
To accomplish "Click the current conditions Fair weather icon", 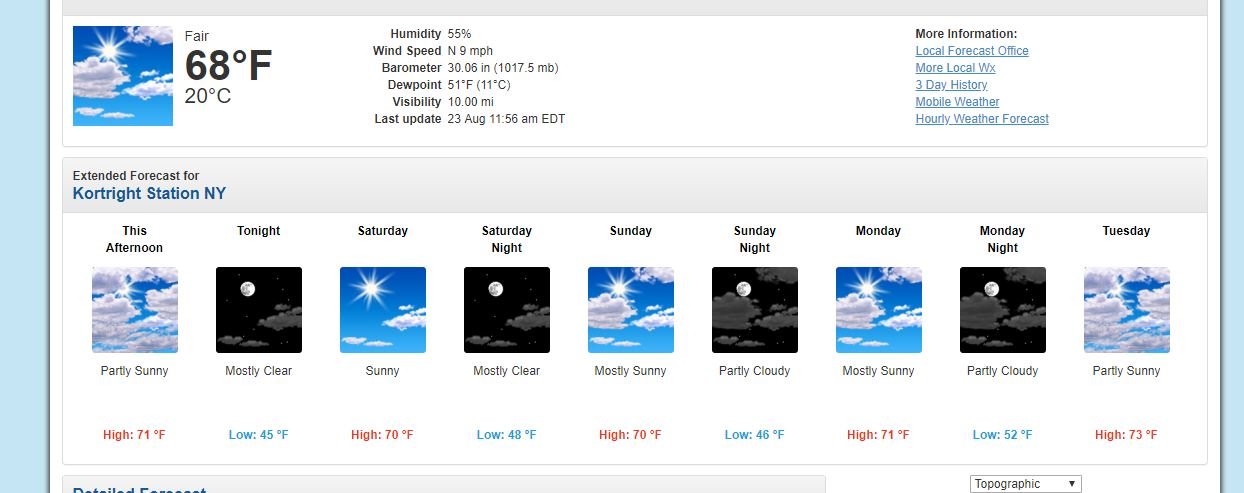I will tap(123, 76).
